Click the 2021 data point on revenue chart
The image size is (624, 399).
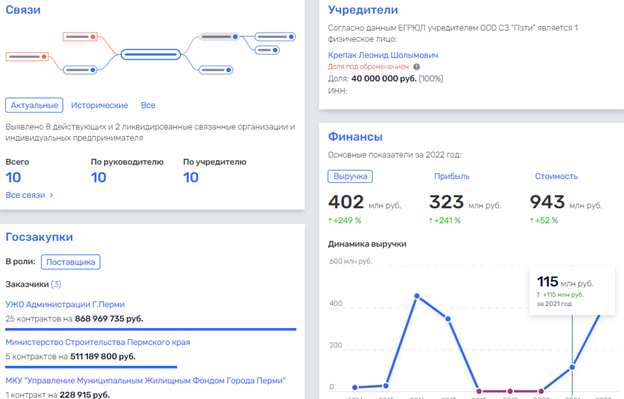[572, 367]
